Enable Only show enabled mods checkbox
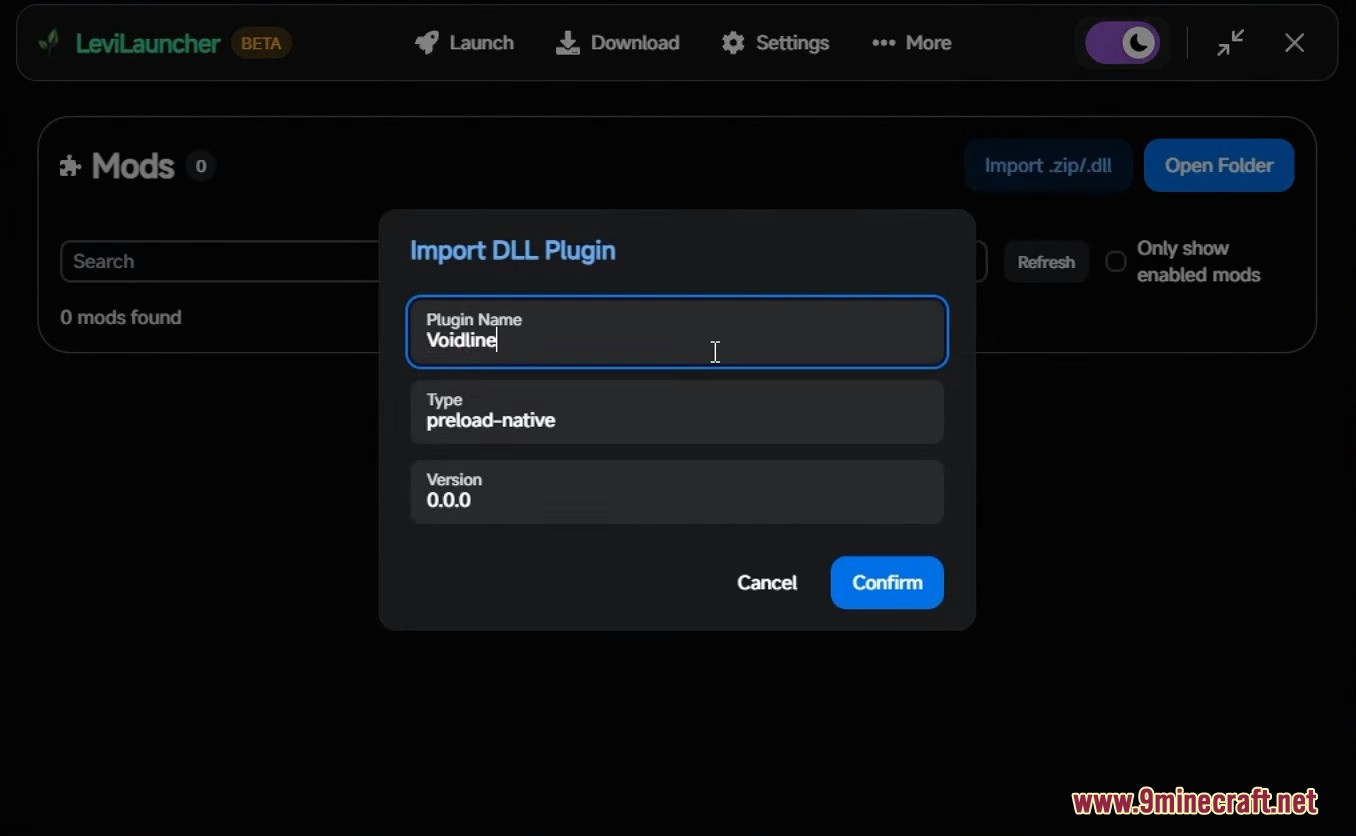Viewport: 1356px width, 836px height. click(x=1115, y=261)
